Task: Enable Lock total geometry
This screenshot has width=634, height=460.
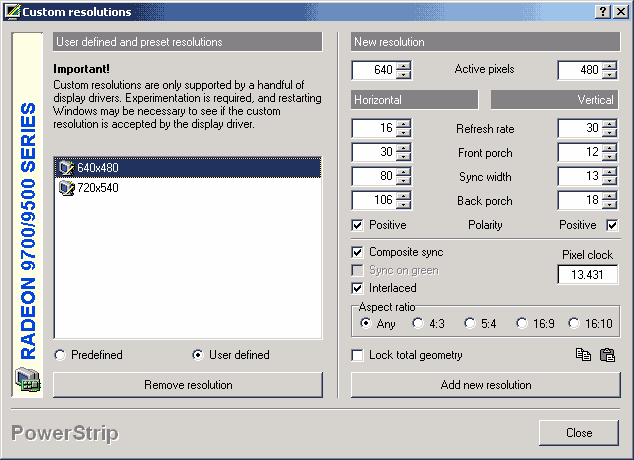Action: click(x=358, y=355)
